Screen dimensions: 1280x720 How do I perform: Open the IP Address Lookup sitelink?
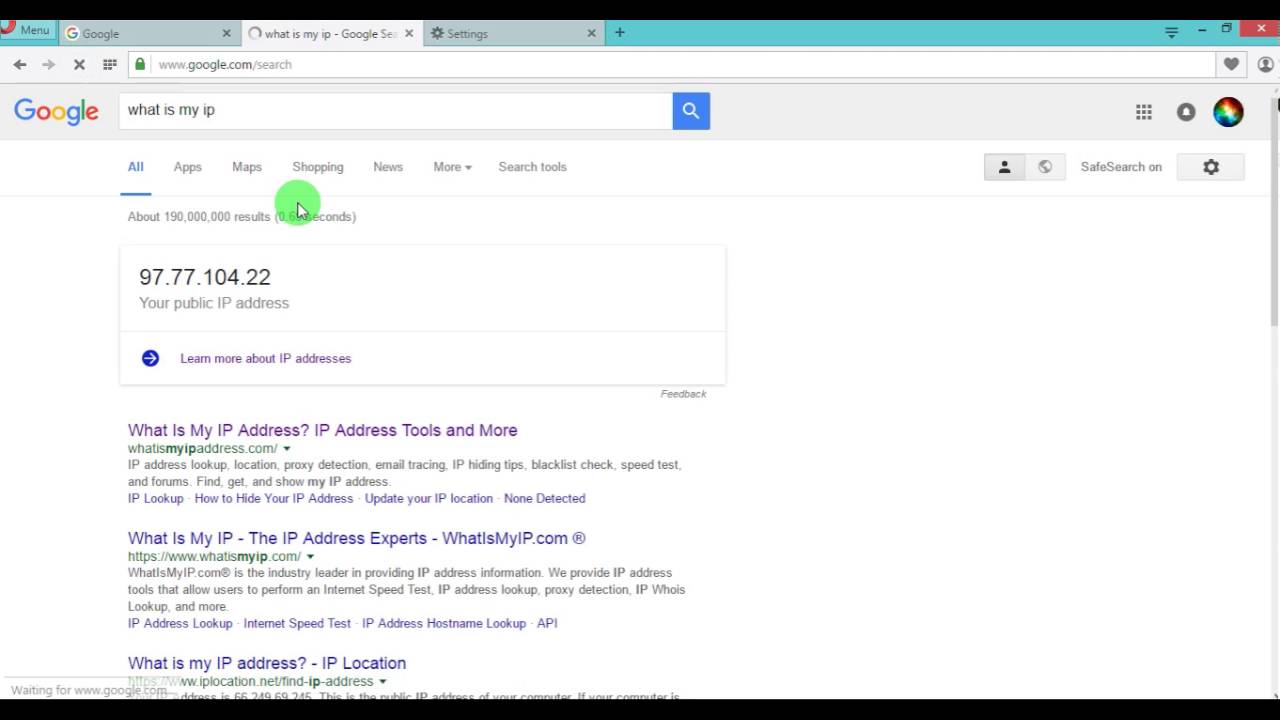[x=180, y=623]
